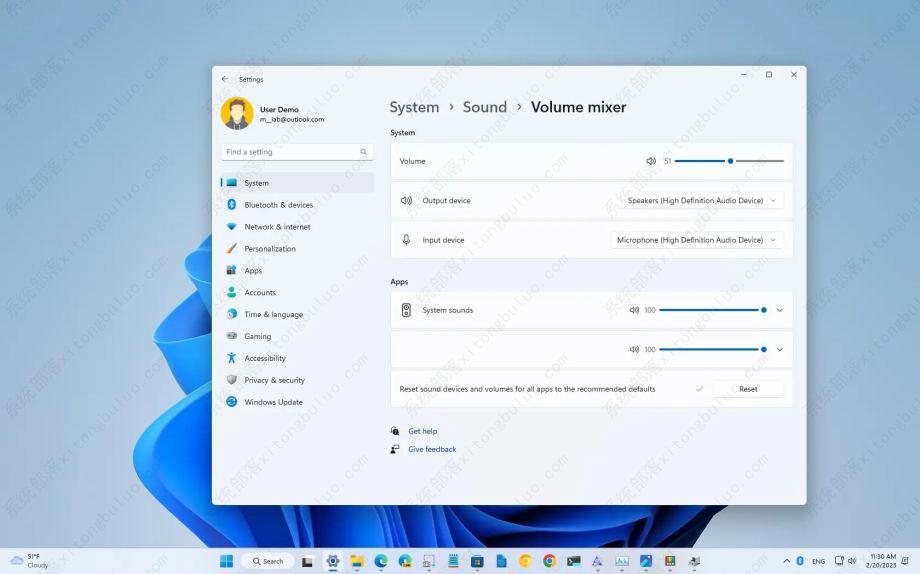The height and width of the screenshot is (574, 920).
Task: Expand the System sounds row
Action: [780, 310]
